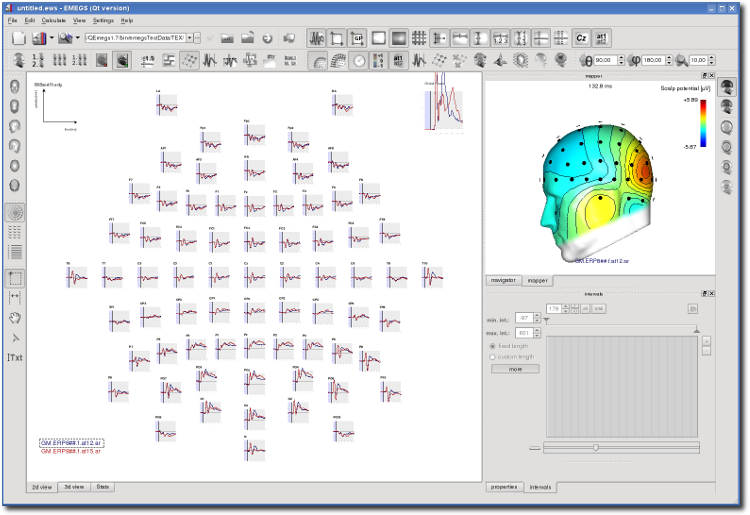Click the Cz electrode toolbar button
The width and height of the screenshot is (750, 515).
[582, 38]
